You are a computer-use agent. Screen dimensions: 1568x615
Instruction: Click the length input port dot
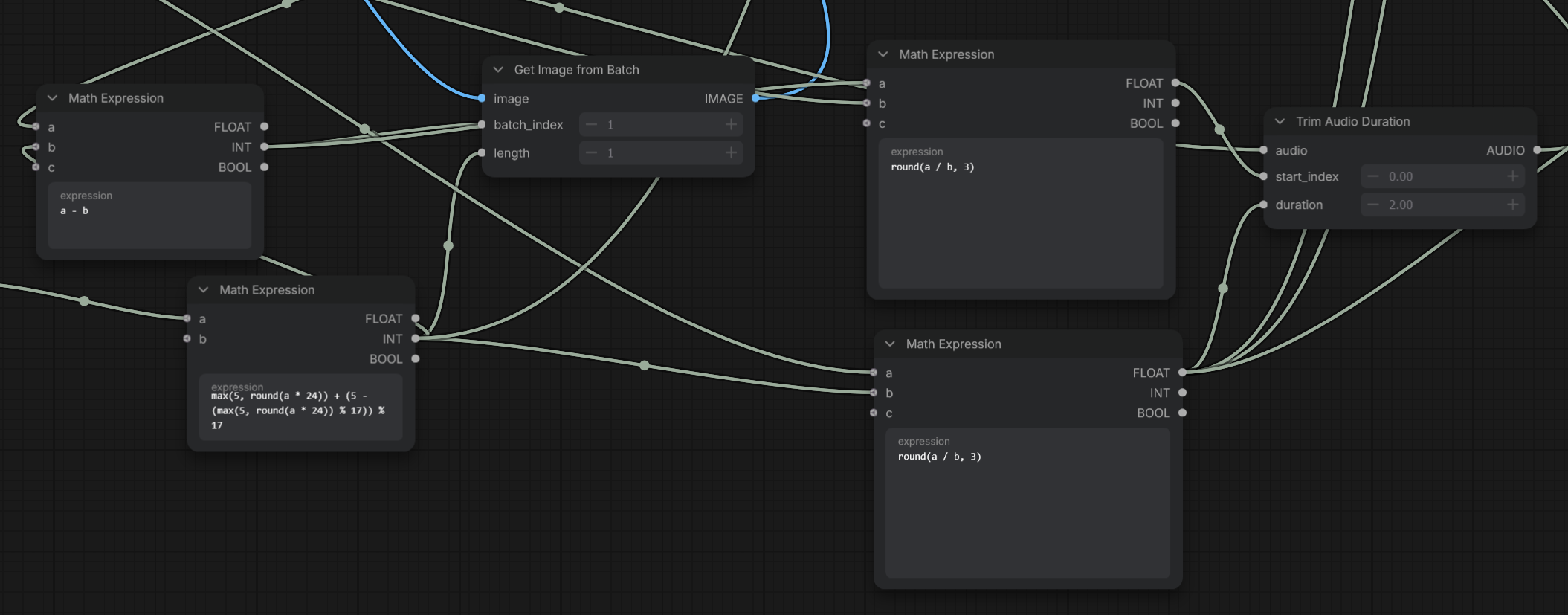point(482,153)
